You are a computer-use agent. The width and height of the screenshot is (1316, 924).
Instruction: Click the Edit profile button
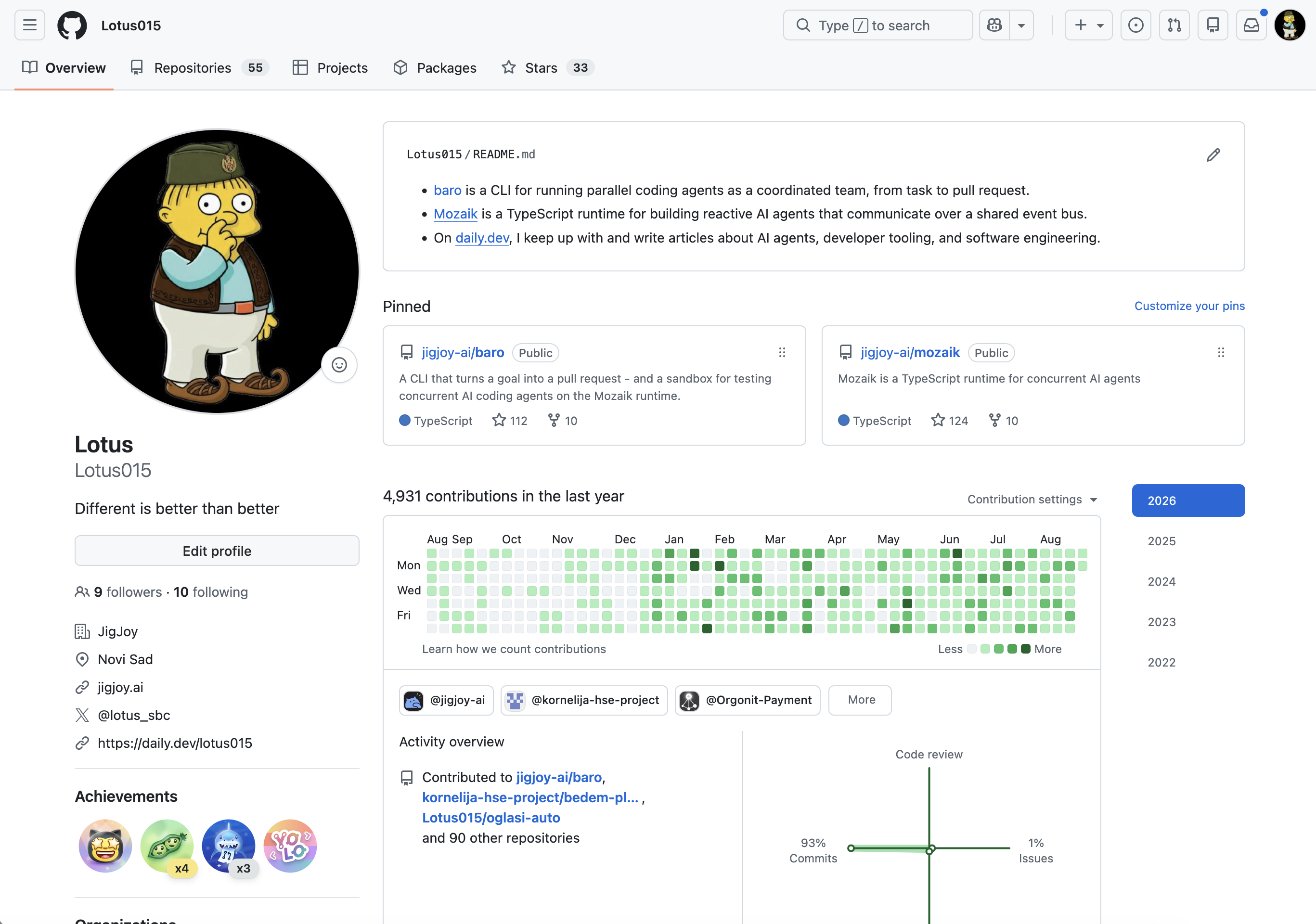(x=217, y=551)
